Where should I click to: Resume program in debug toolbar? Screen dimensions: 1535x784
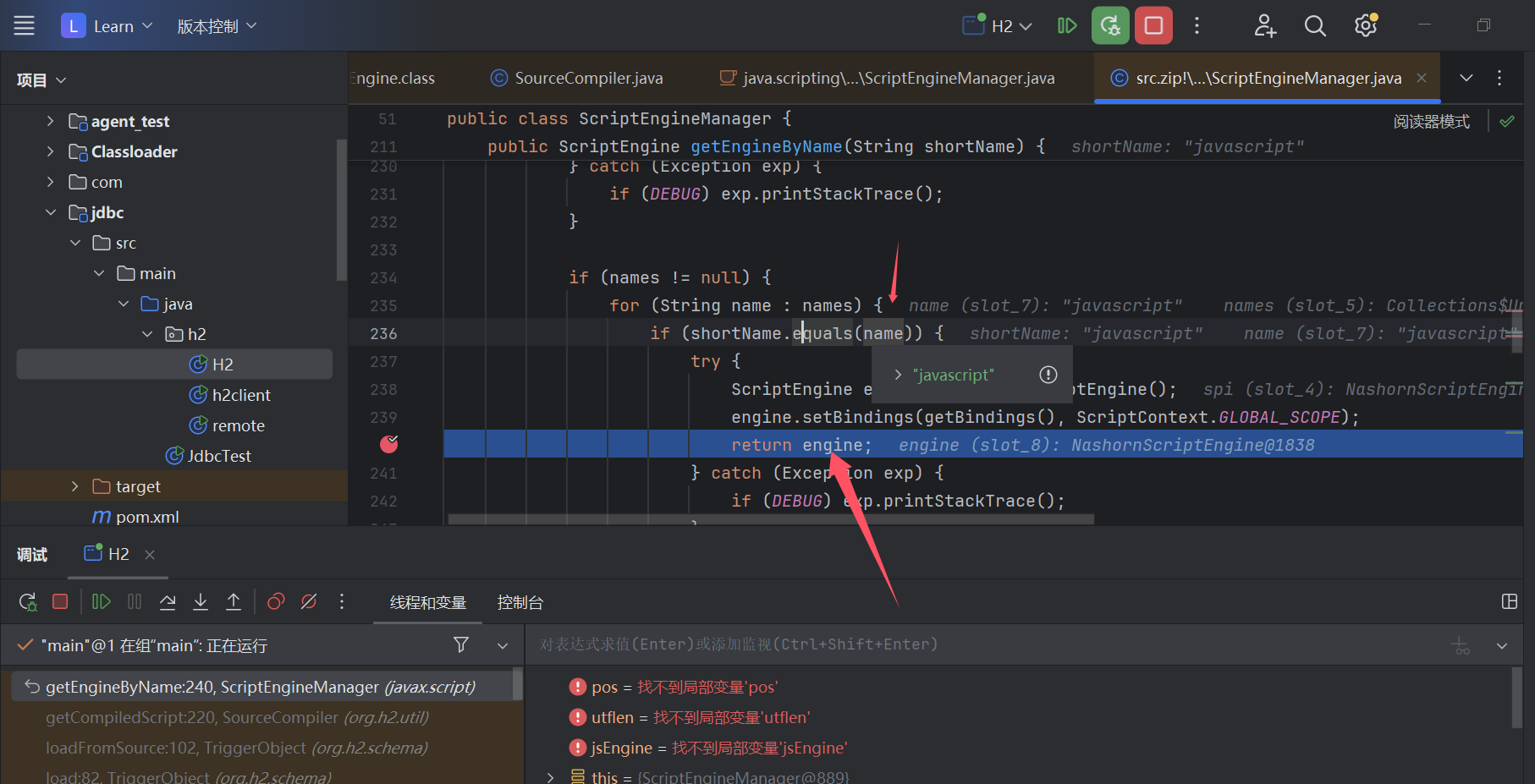(101, 601)
